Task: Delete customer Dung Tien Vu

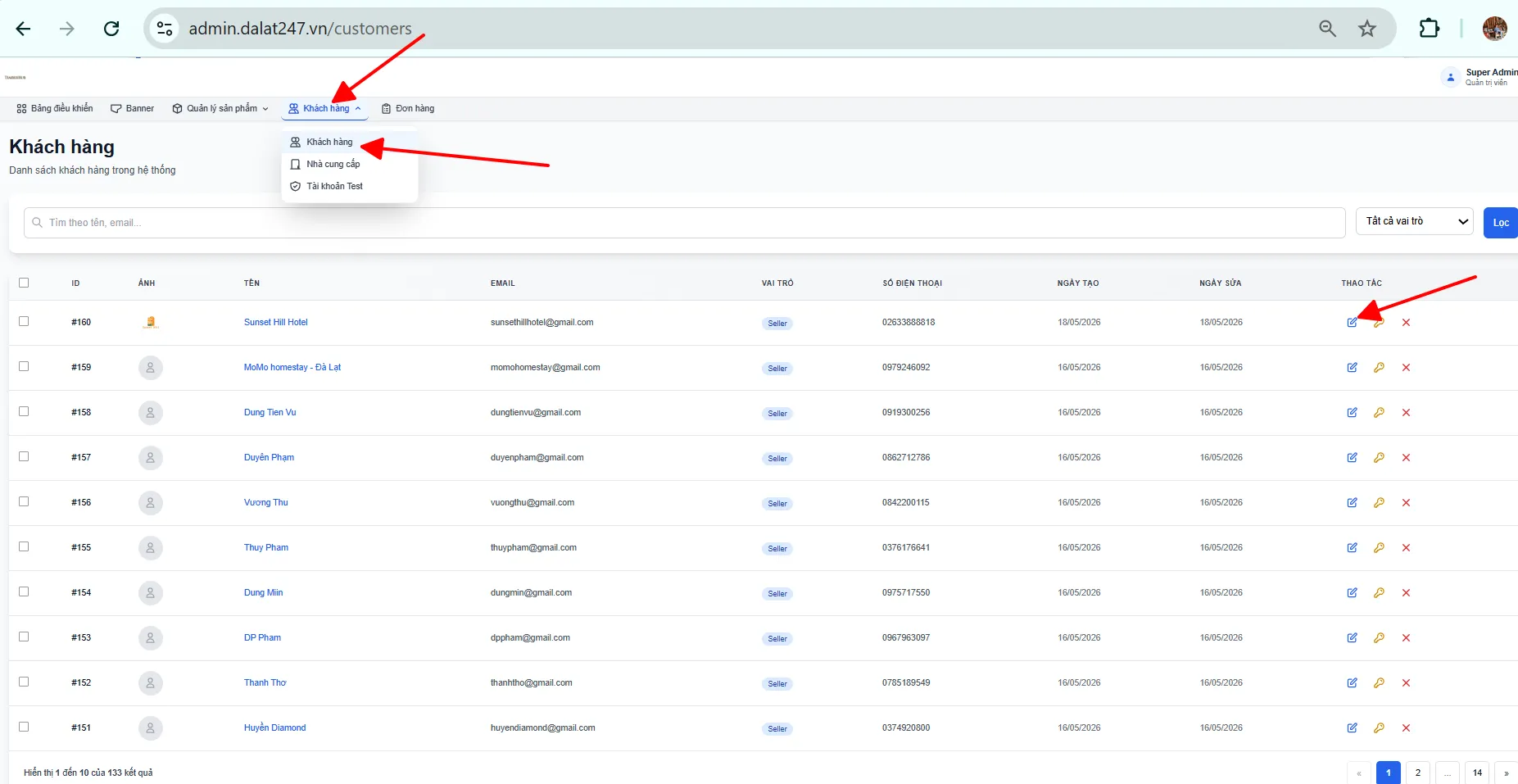Action: tap(1406, 412)
